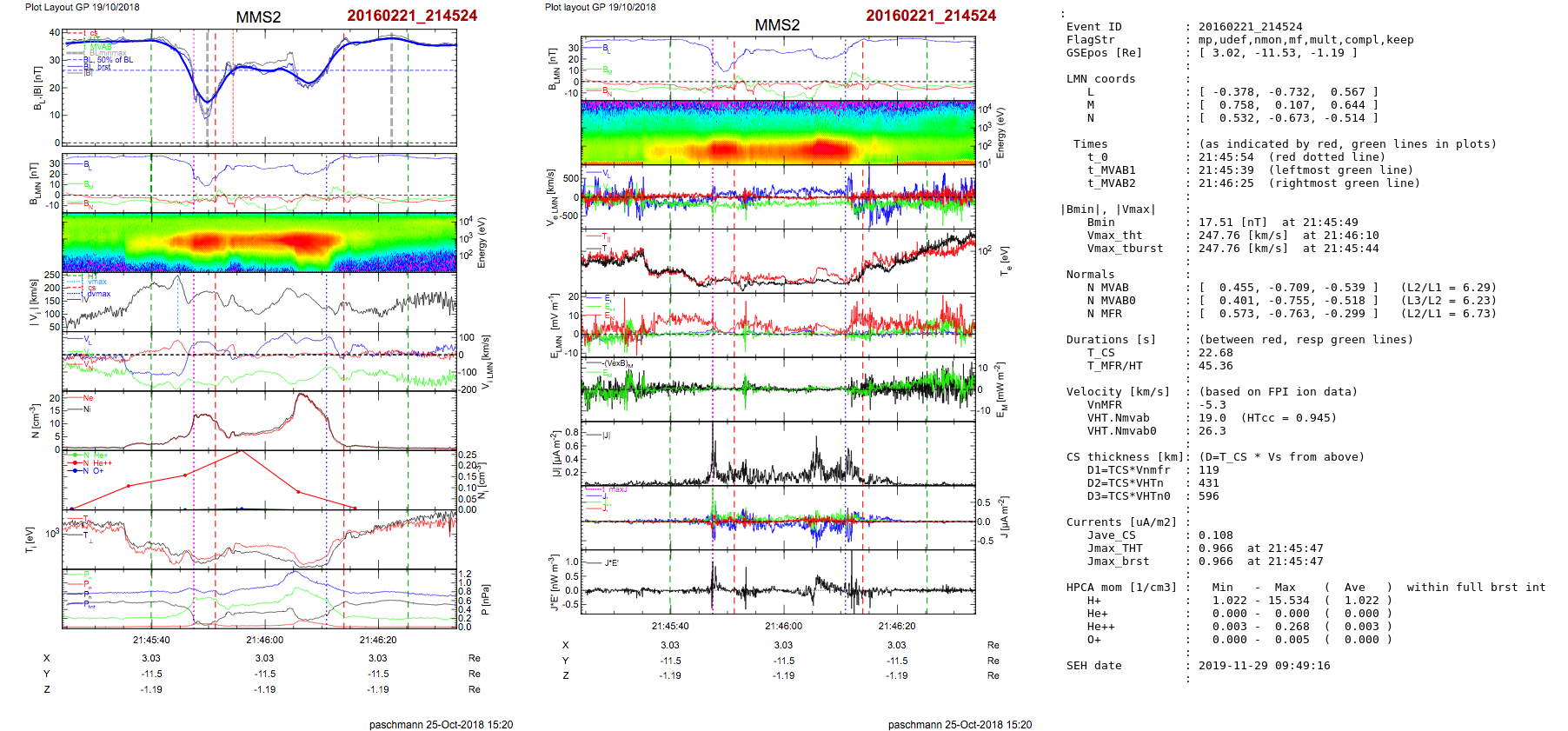
Task: Click the HPCA mom [1/cm3] table header
Action: click(x=1121, y=588)
